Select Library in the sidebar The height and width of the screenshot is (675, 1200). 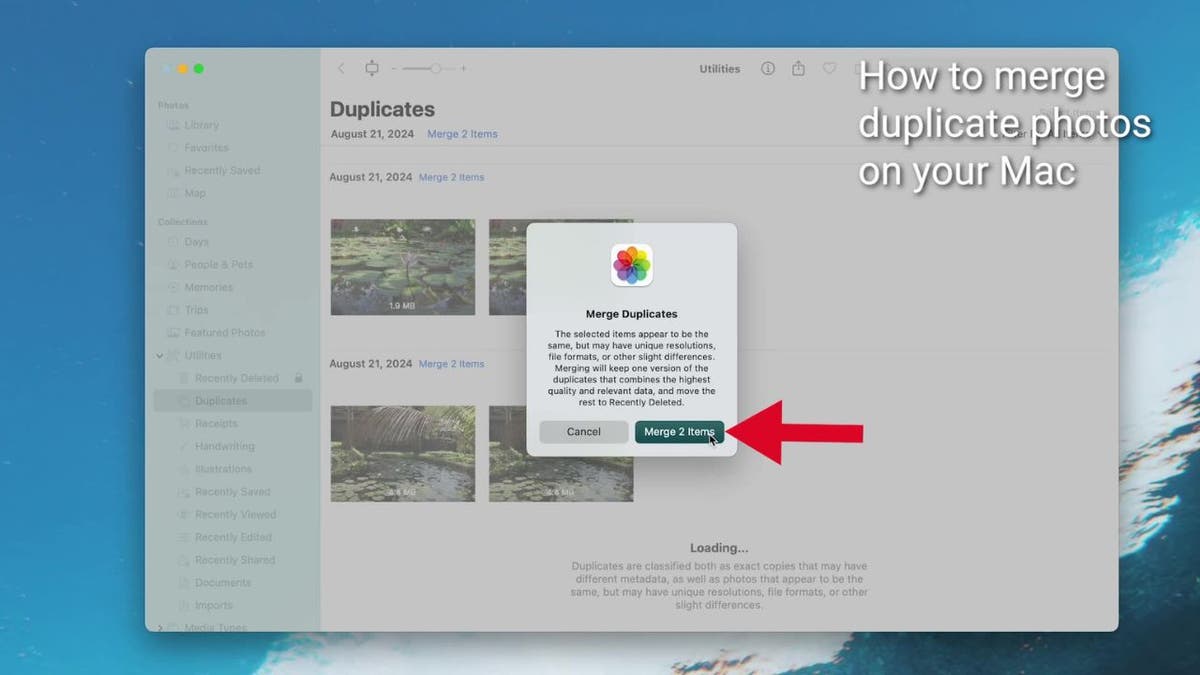201,125
